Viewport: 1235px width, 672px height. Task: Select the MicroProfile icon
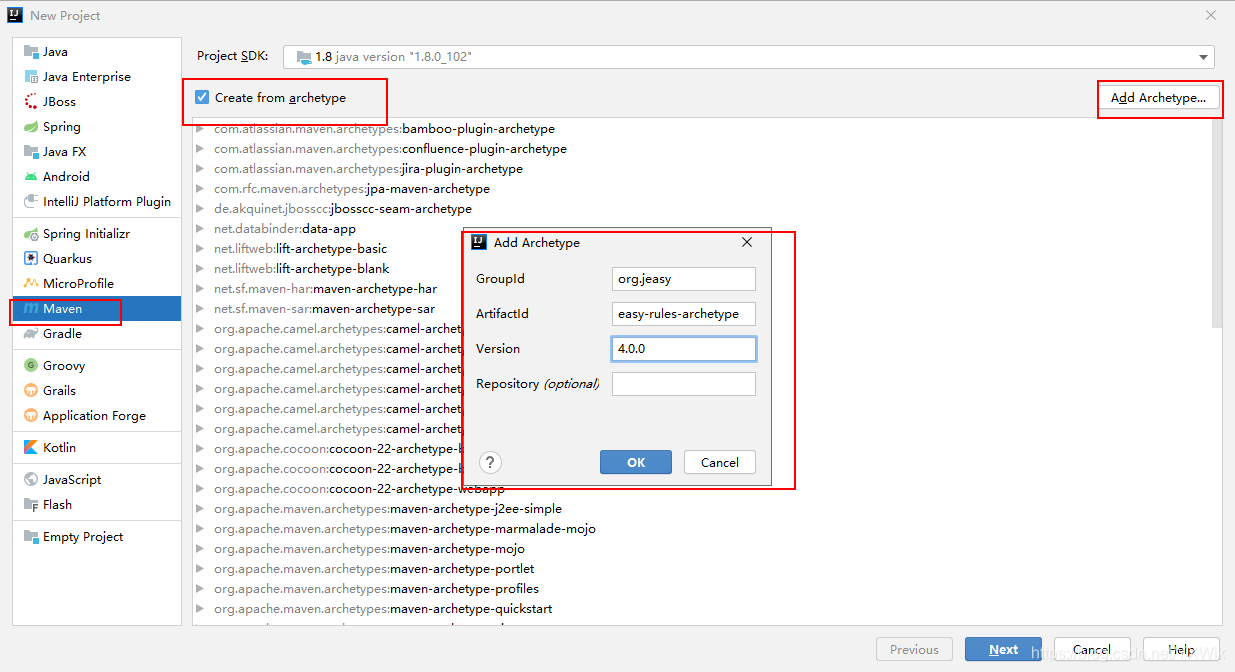click(31, 284)
